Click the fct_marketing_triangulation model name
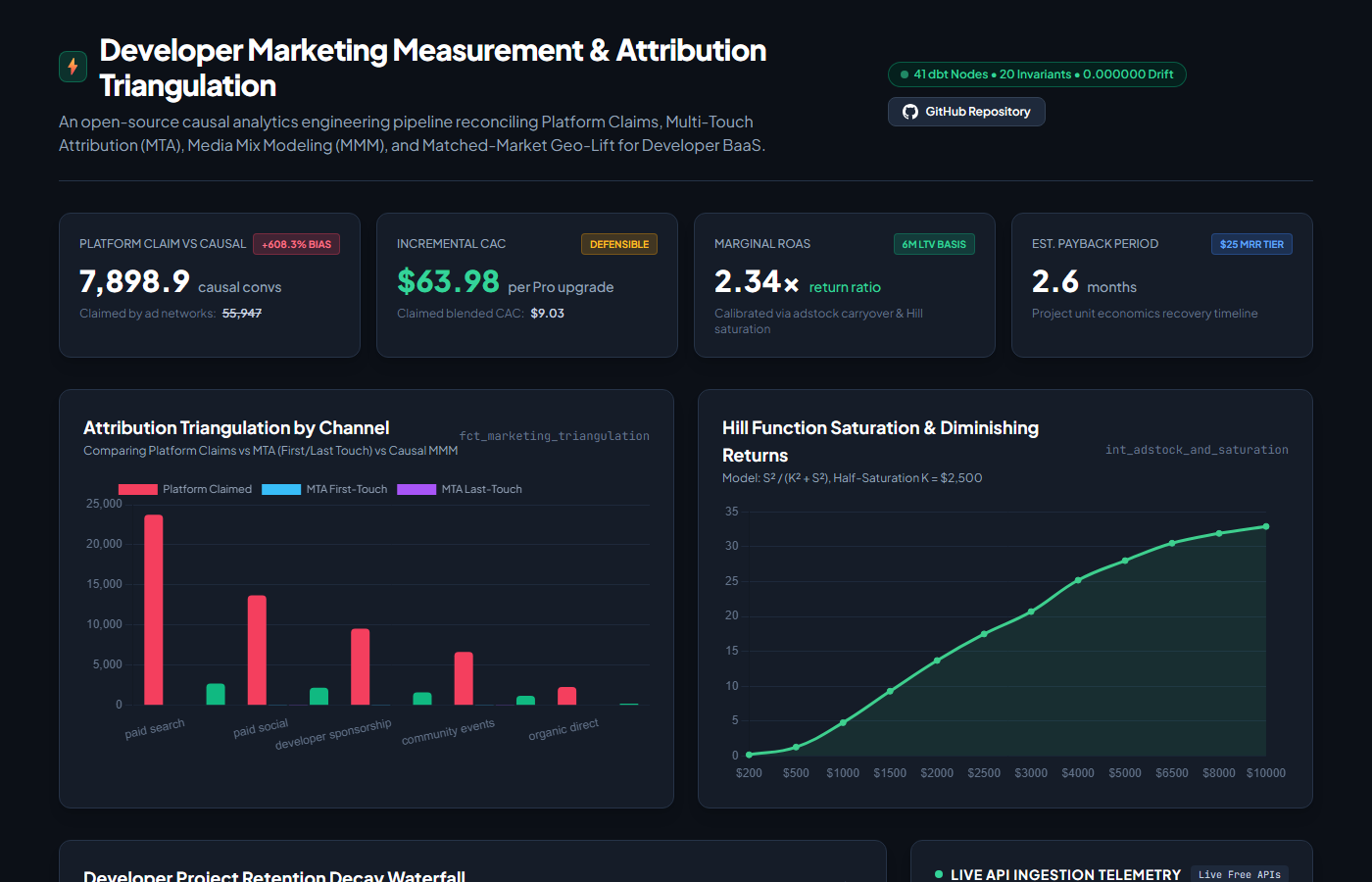Viewport: 1372px width, 882px height. click(x=555, y=436)
